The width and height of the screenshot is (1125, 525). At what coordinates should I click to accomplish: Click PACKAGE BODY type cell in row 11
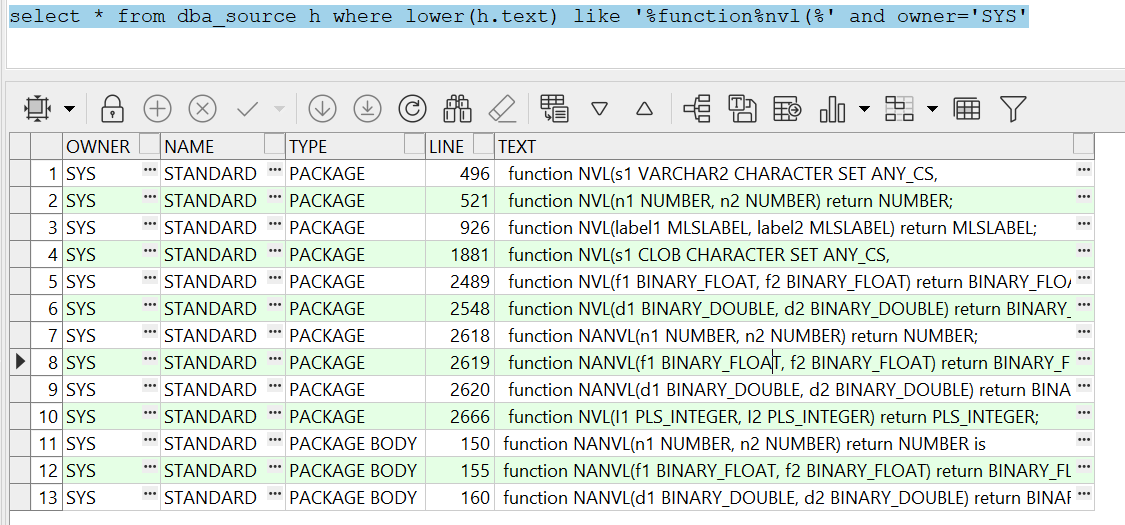click(355, 444)
